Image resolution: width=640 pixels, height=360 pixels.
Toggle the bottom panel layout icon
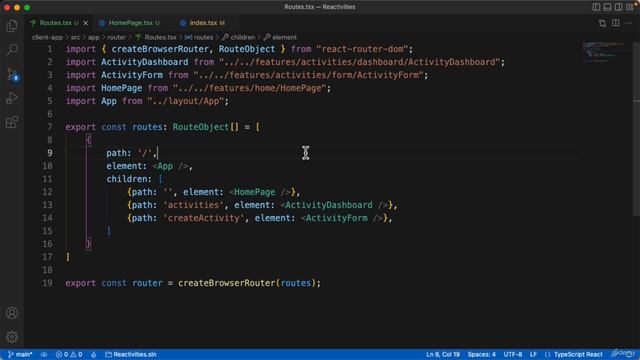pyautogui.click(x=607, y=7)
